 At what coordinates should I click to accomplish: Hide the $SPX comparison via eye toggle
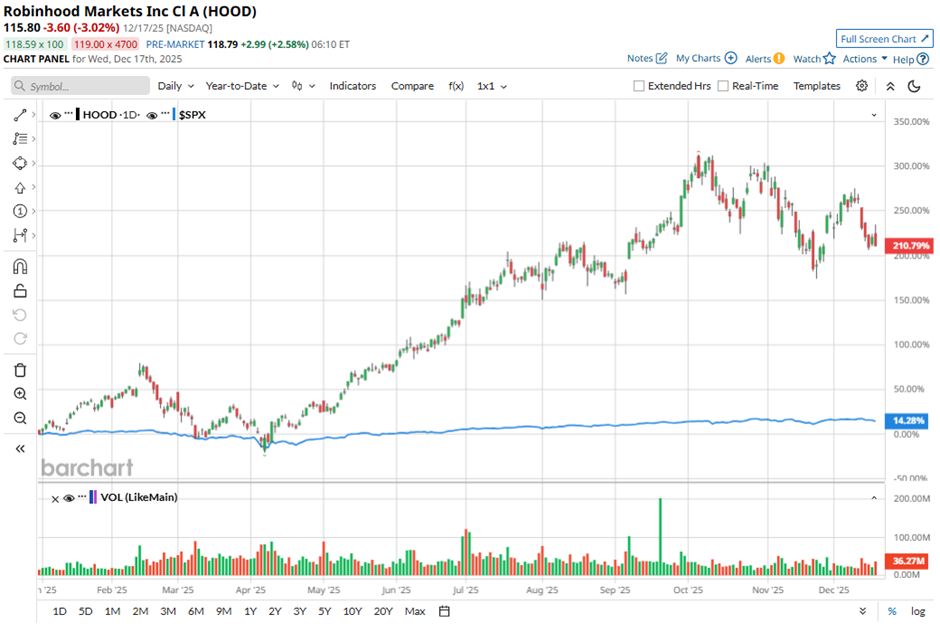pos(151,114)
